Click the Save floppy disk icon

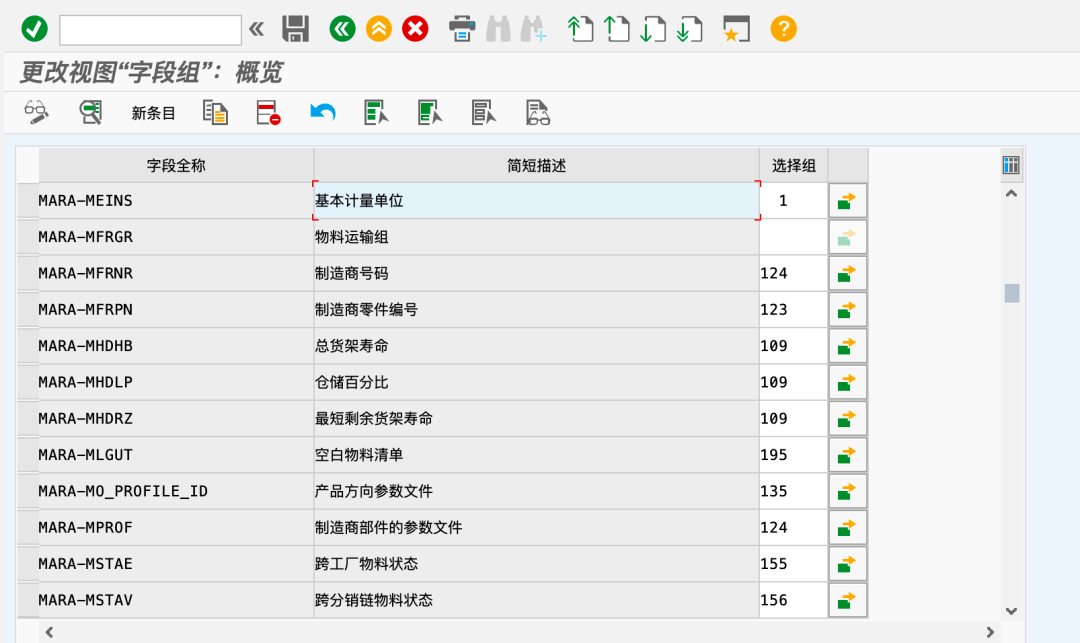[295, 29]
